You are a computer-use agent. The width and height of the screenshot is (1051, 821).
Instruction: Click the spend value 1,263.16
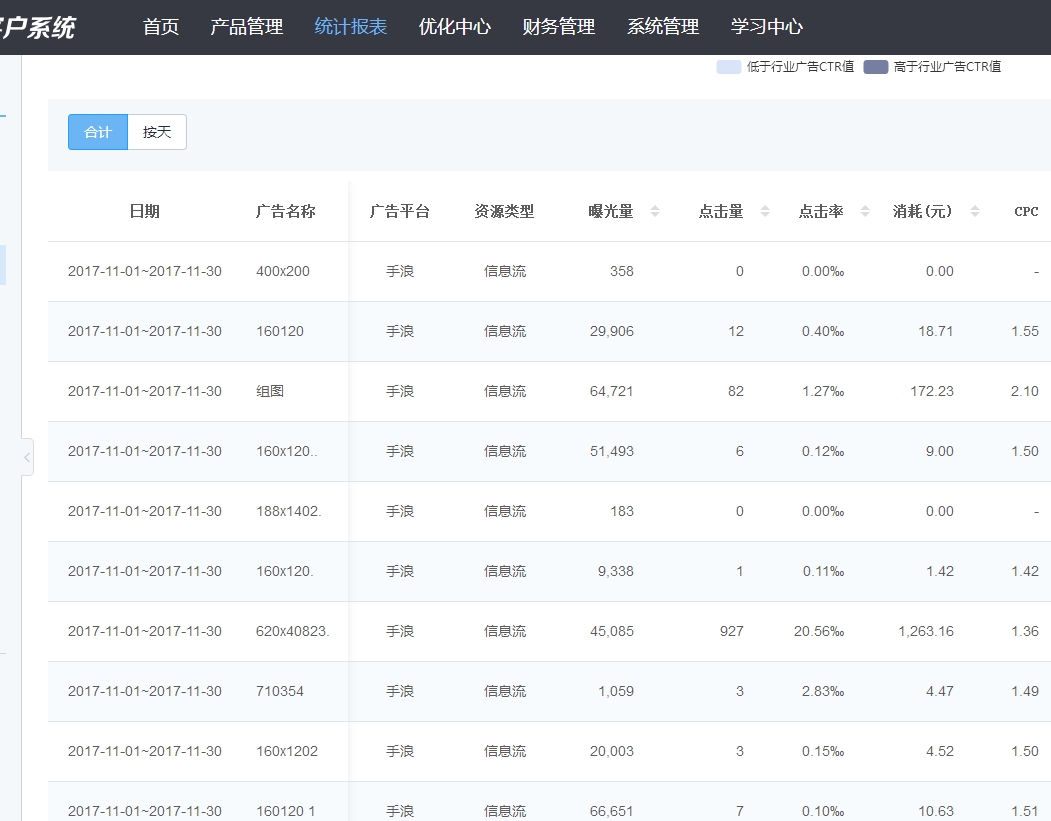tap(926, 631)
